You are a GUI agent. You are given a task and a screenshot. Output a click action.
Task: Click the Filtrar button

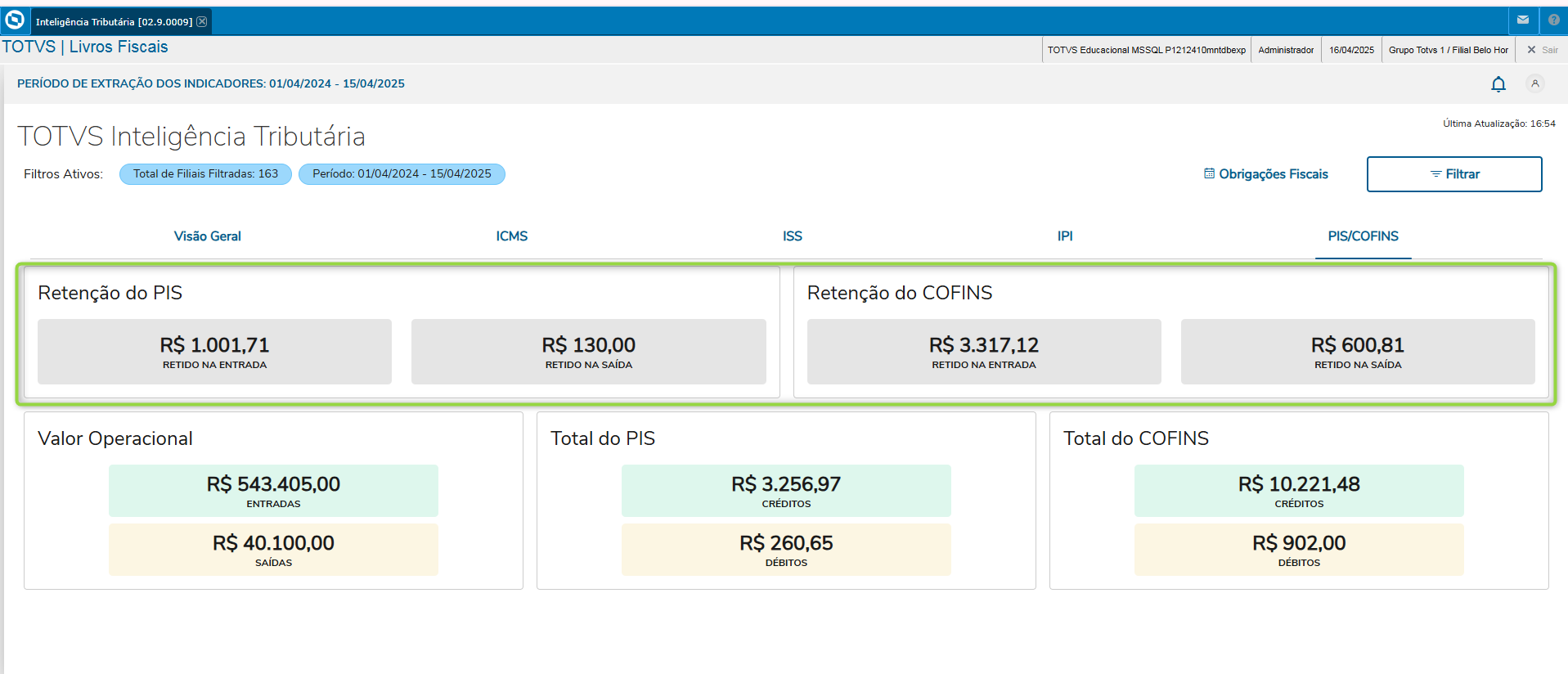[x=1454, y=174]
